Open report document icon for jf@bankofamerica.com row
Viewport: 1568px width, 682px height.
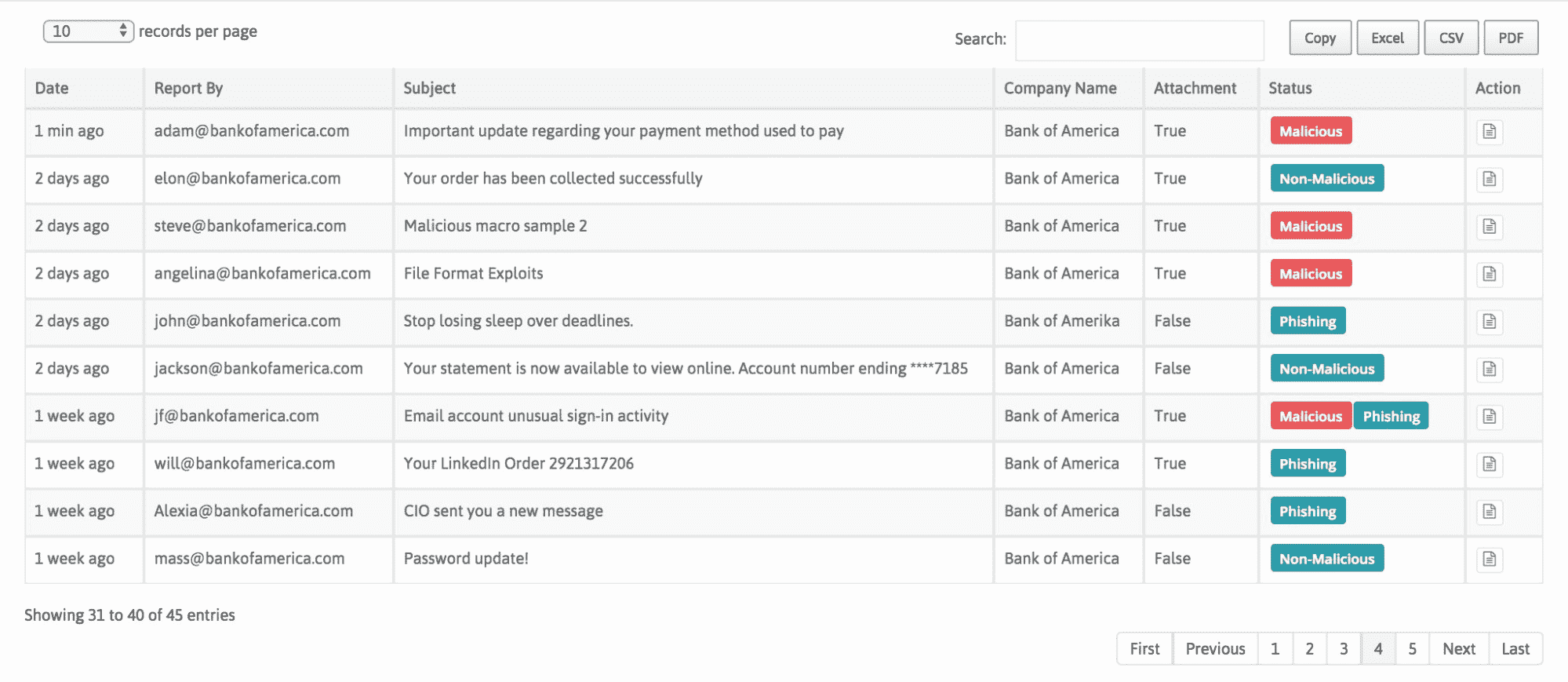click(1489, 417)
